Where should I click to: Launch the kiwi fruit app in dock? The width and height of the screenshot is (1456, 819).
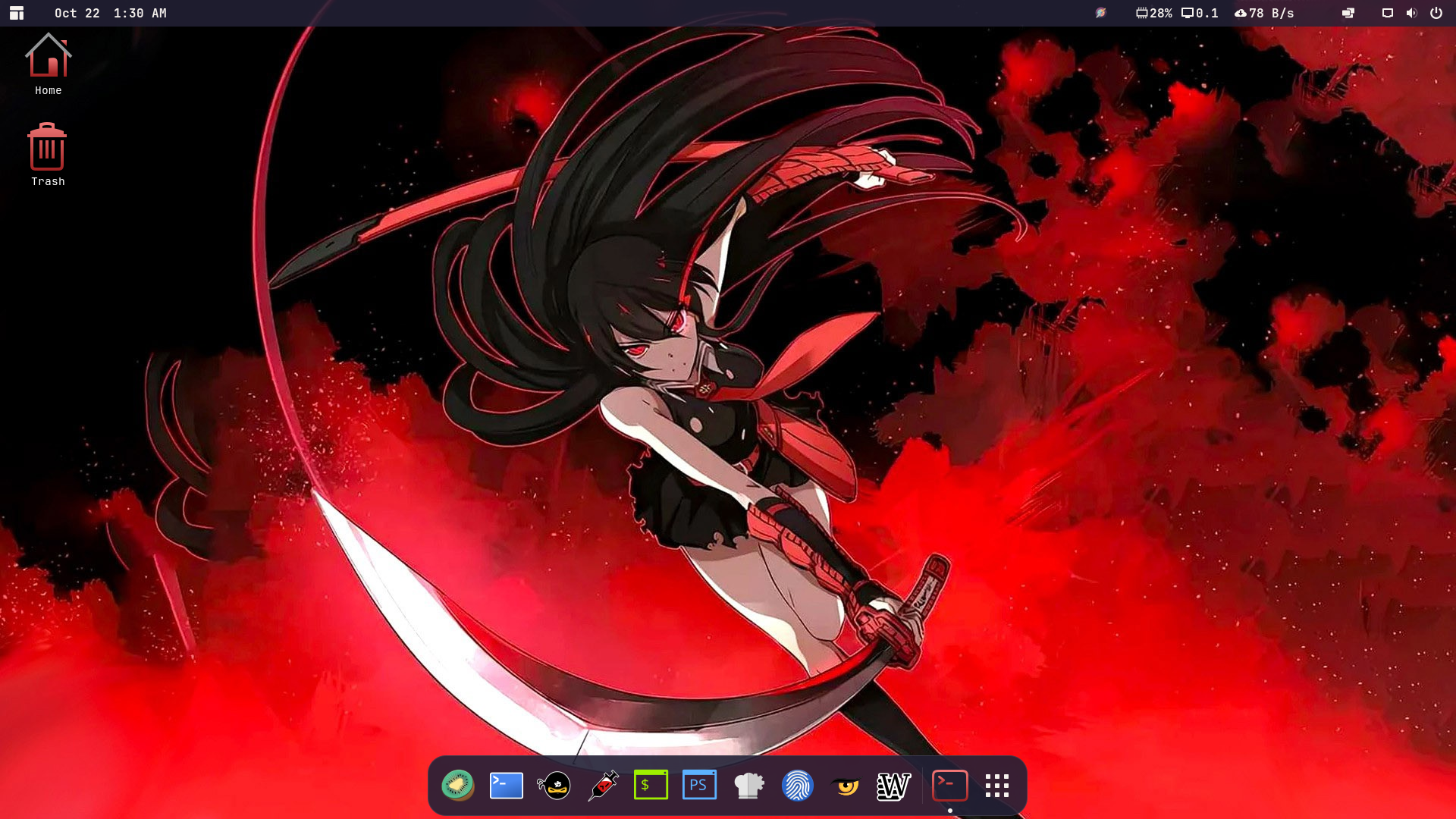[x=458, y=785]
